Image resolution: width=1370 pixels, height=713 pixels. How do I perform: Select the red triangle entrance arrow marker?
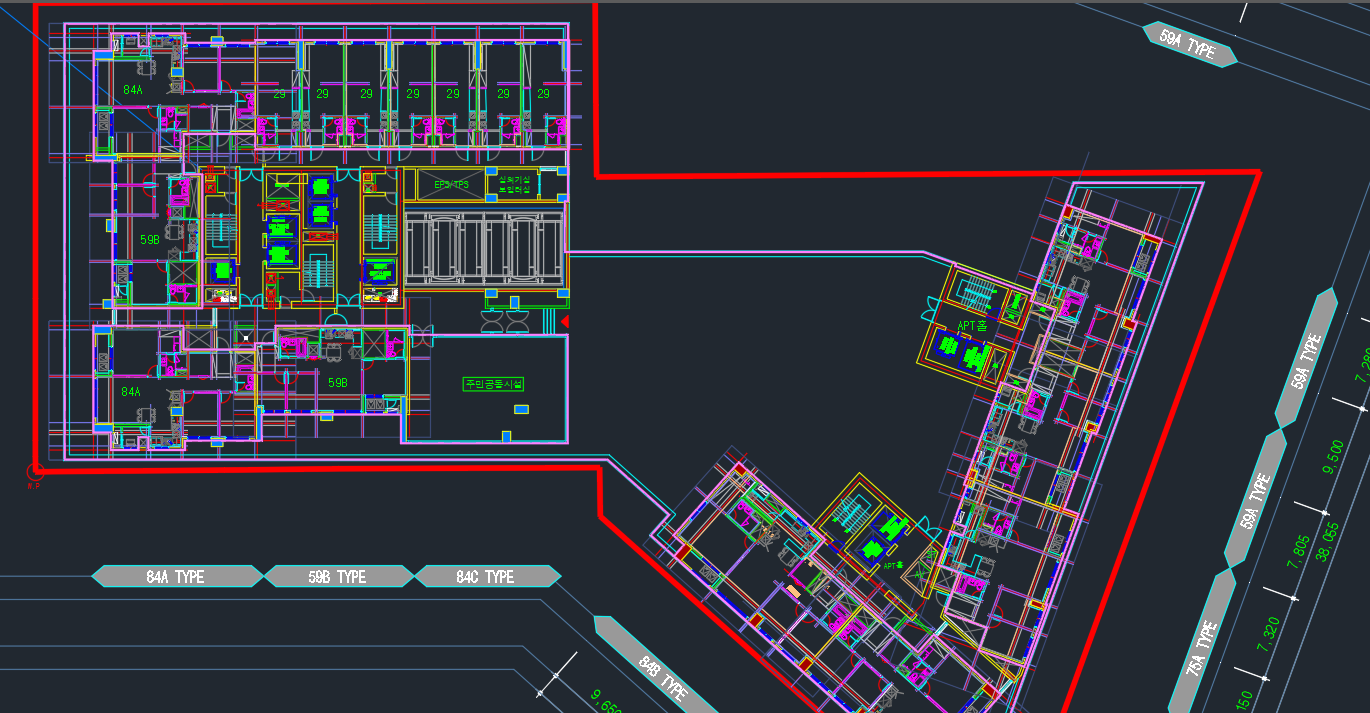click(564, 321)
